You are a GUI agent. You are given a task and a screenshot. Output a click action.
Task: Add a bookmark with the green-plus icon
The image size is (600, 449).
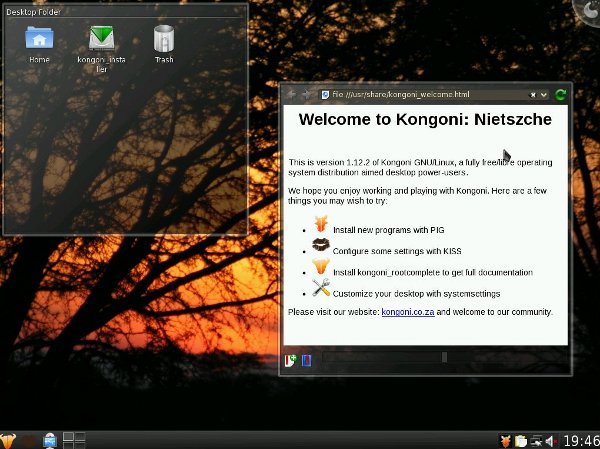pos(290,360)
